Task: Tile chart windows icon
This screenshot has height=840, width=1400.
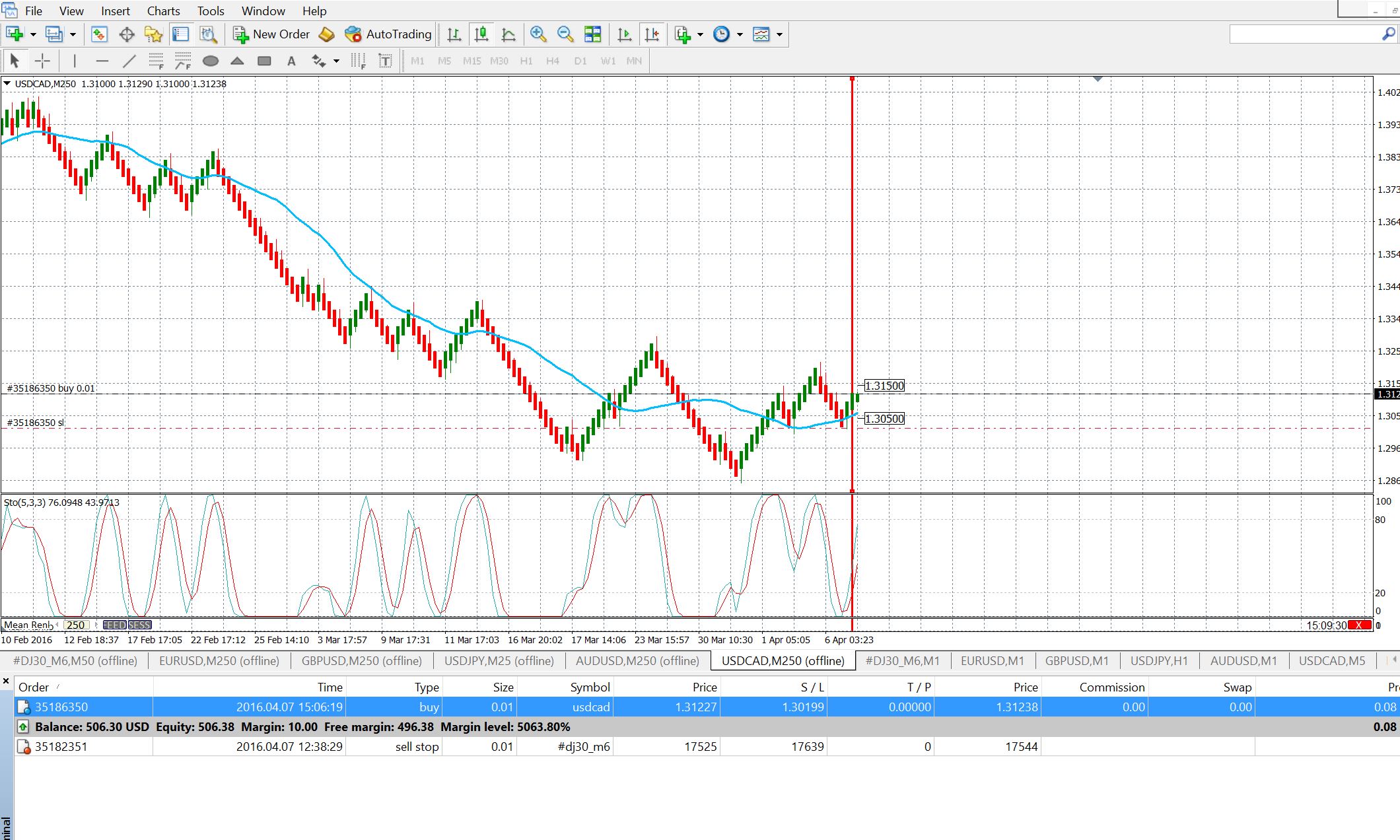Action: 592,34
